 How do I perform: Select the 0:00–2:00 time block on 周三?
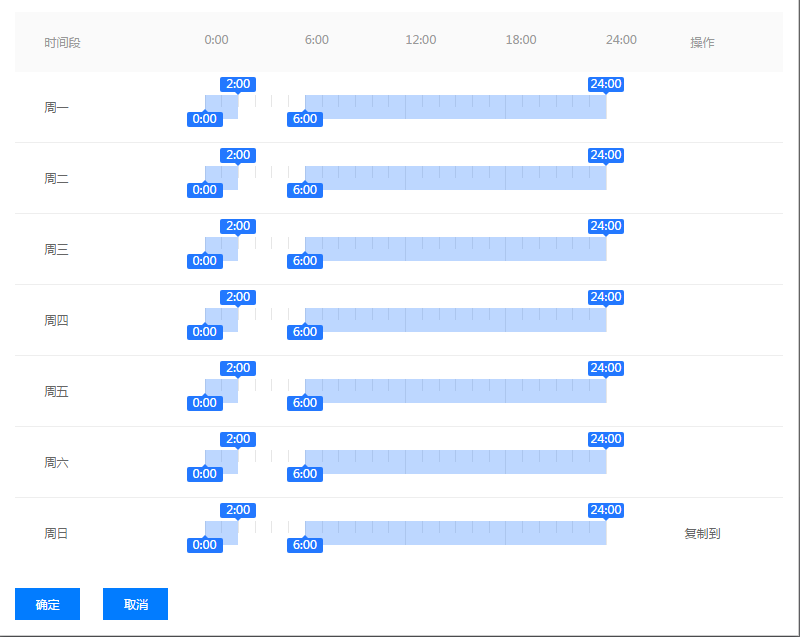pyautogui.click(x=221, y=249)
